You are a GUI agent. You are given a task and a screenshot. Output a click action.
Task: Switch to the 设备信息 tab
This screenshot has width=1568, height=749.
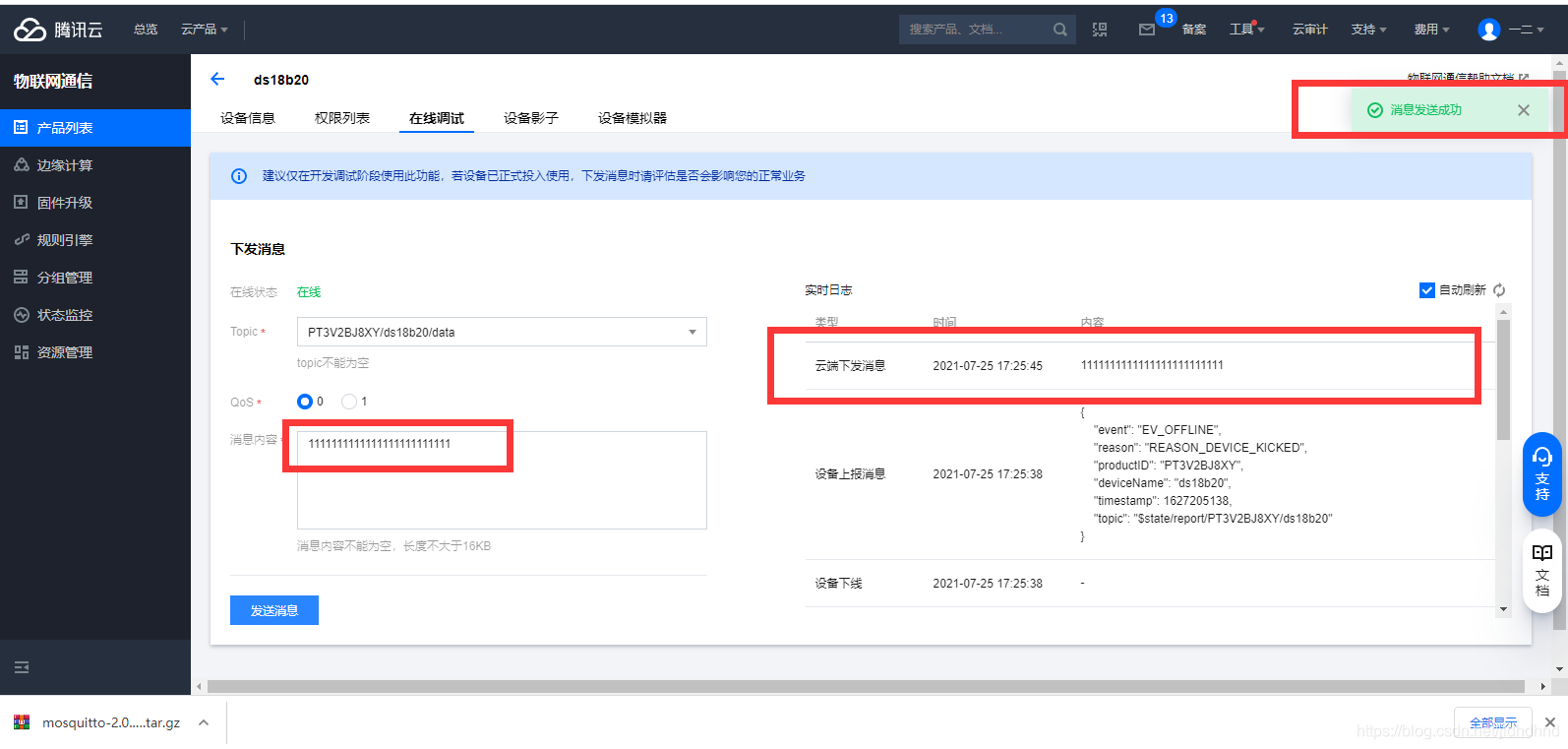click(x=248, y=118)
